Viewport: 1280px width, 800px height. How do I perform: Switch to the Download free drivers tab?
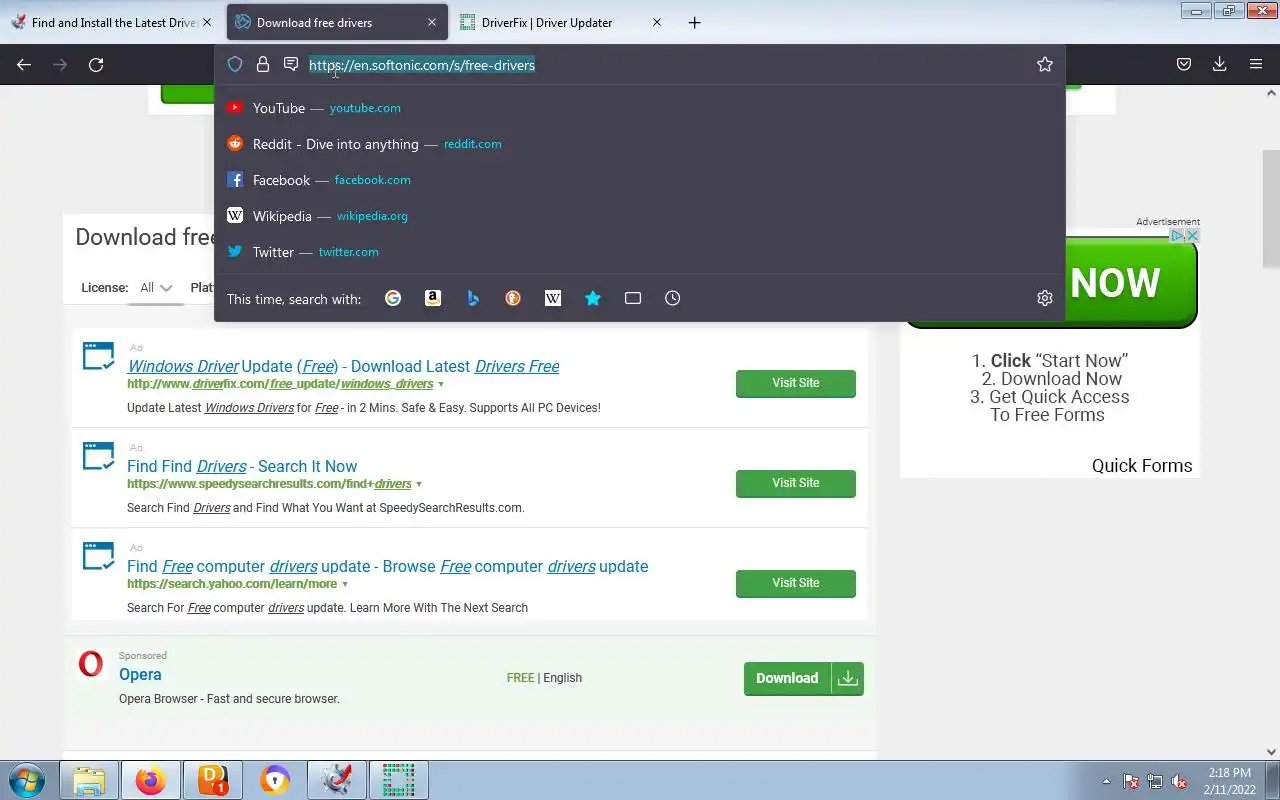click(x=337, y=22)
